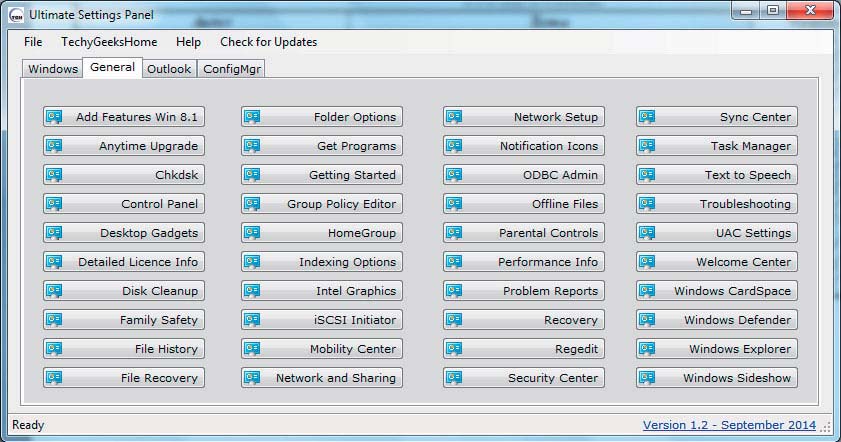This screenshot has height=442, width=841.
Task: Launch Security Center
Action: pos(524,377)
